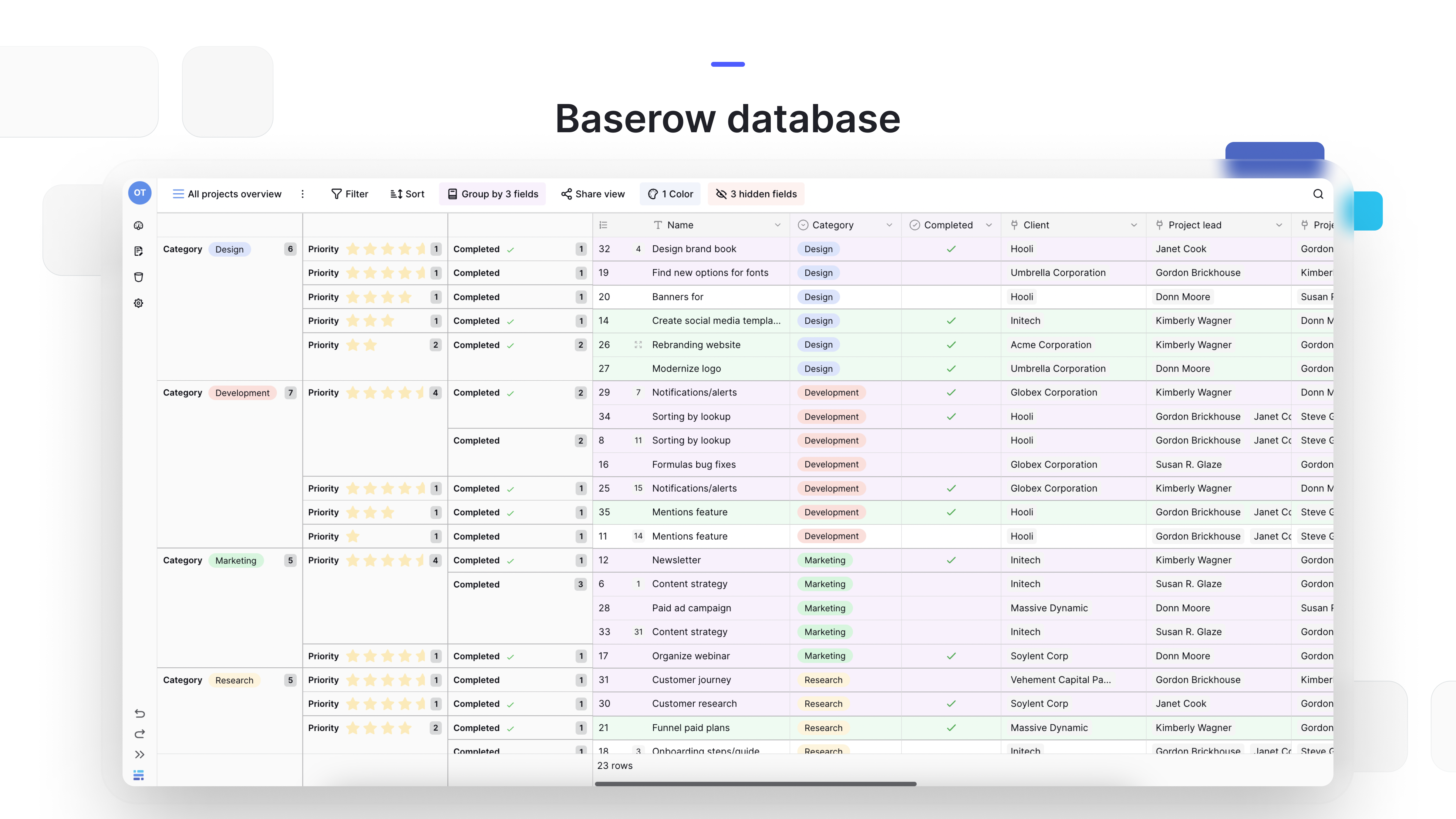Open the three-dot menu next to view name
Image resolution: width=1456 pixels, height=819 pixels.
pos(303,194)
